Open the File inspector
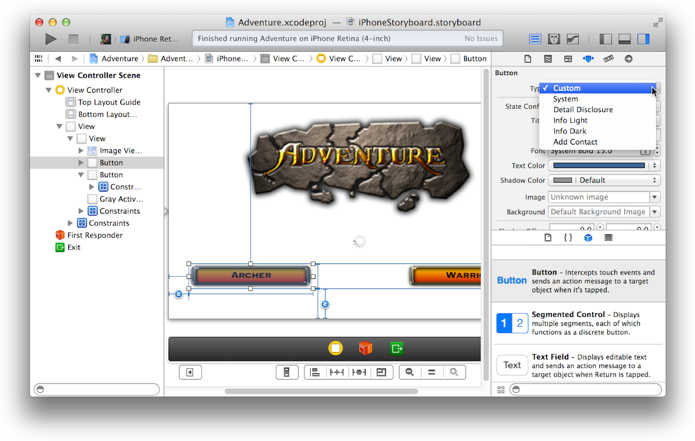Viewport: 695px width, 441px height. click(x=527, y=59)
